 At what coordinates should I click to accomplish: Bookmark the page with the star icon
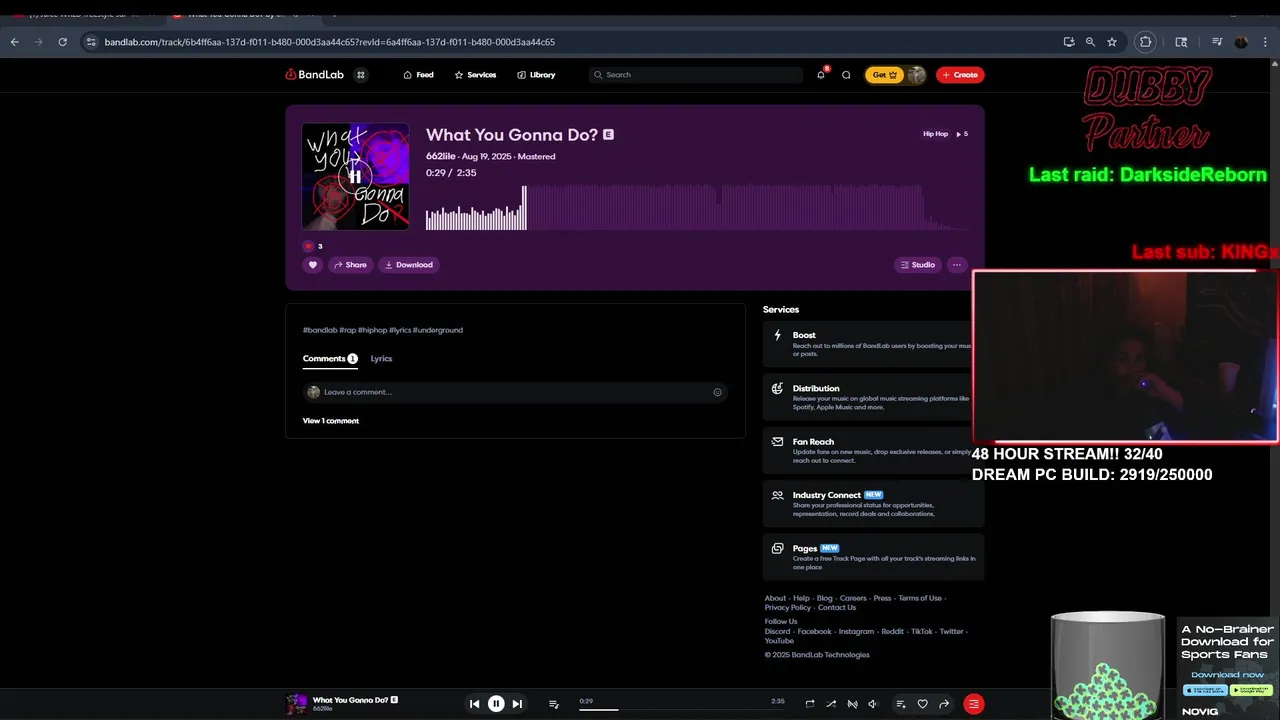pos(1112,42)
